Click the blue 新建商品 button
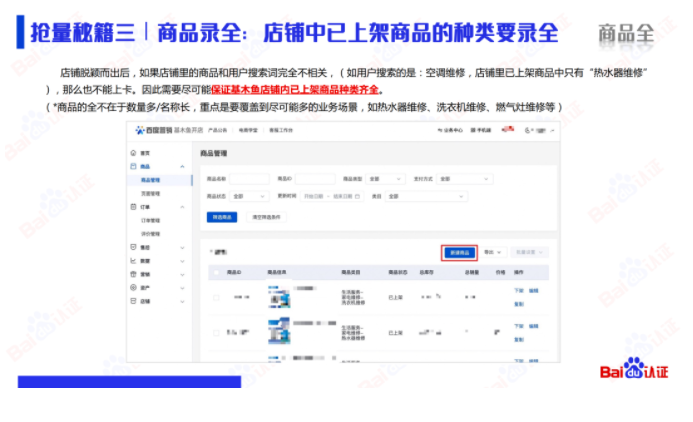The height and width of the screenshot is (422, 693). coord(460,253)
